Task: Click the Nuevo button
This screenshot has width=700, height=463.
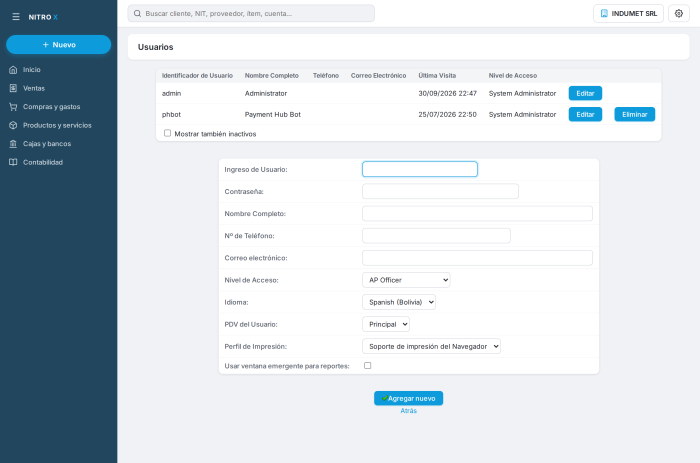Action: [58, 45]
